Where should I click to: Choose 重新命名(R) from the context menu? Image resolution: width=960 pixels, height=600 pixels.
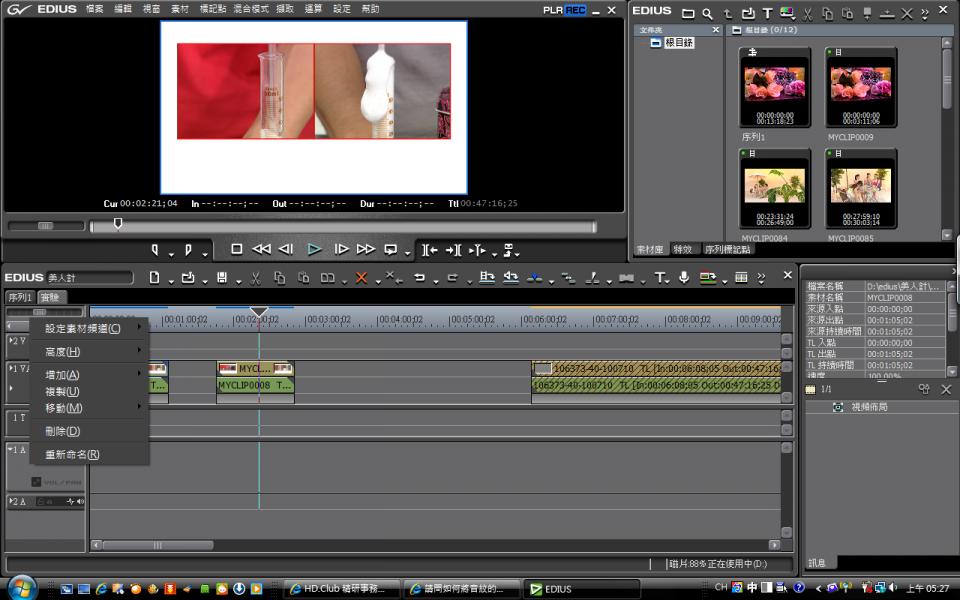pyautogui.click(x=72, y=454)
